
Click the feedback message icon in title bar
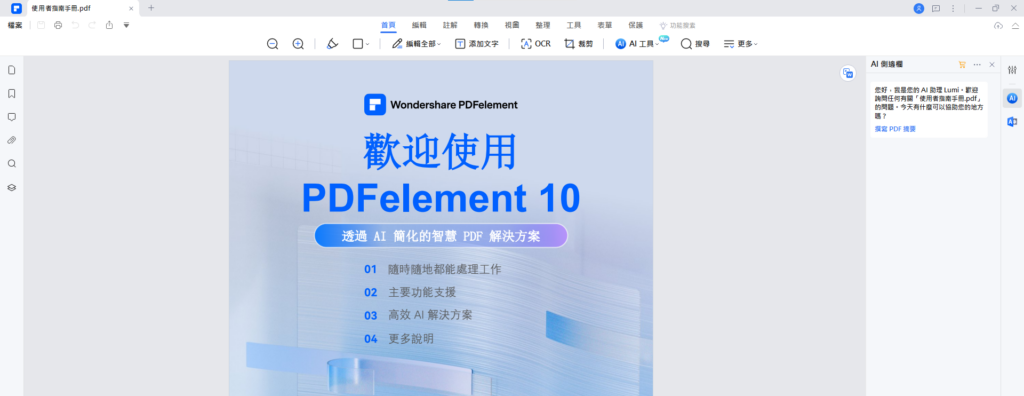click(x=936, y=8)
